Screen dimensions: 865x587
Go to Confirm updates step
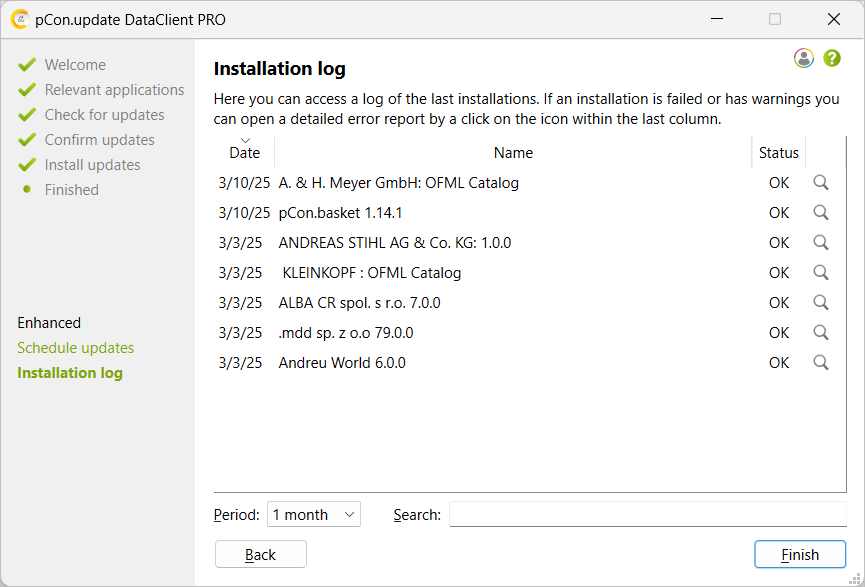point(99,140)
